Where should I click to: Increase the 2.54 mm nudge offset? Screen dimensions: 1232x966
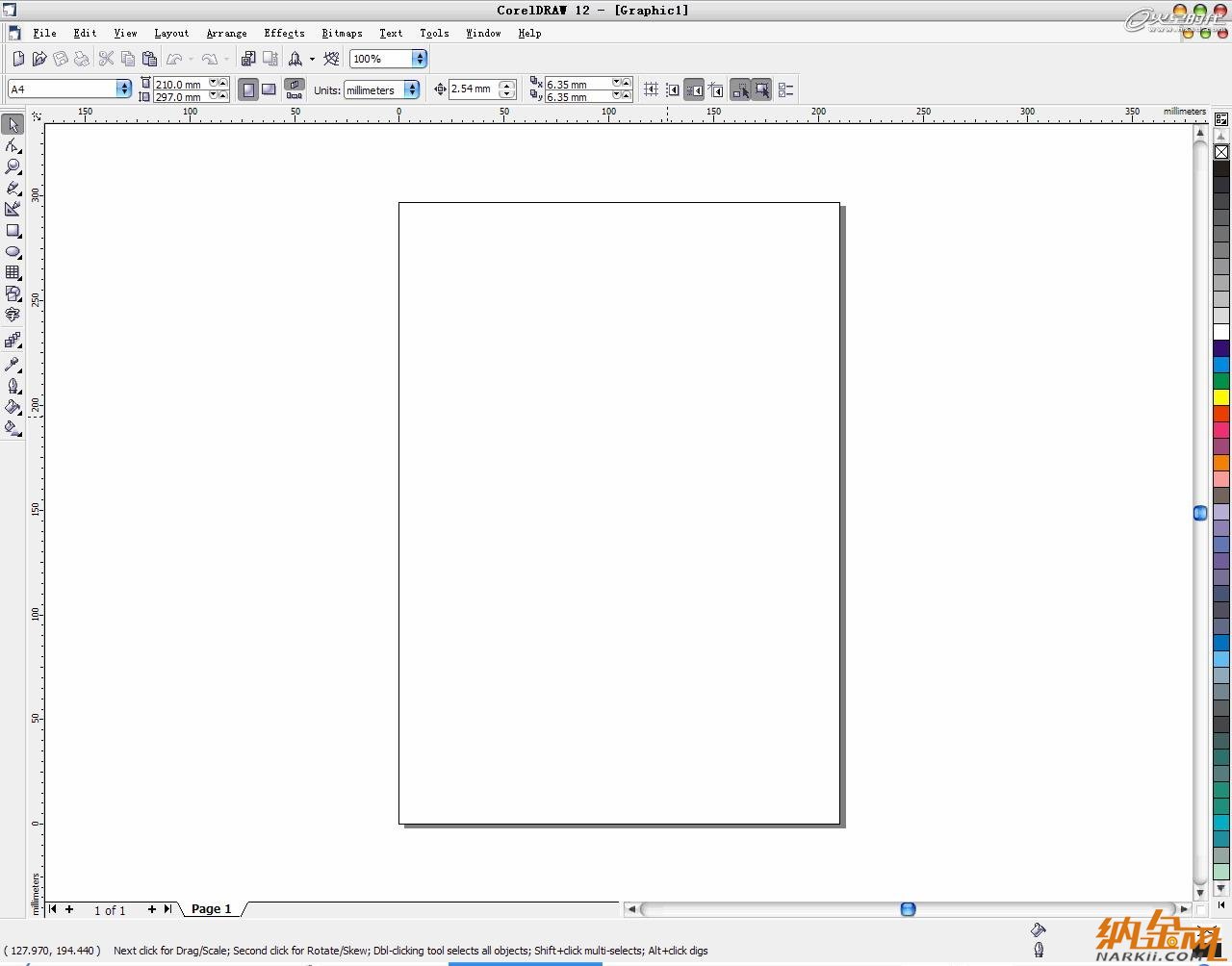coord(506,85)
